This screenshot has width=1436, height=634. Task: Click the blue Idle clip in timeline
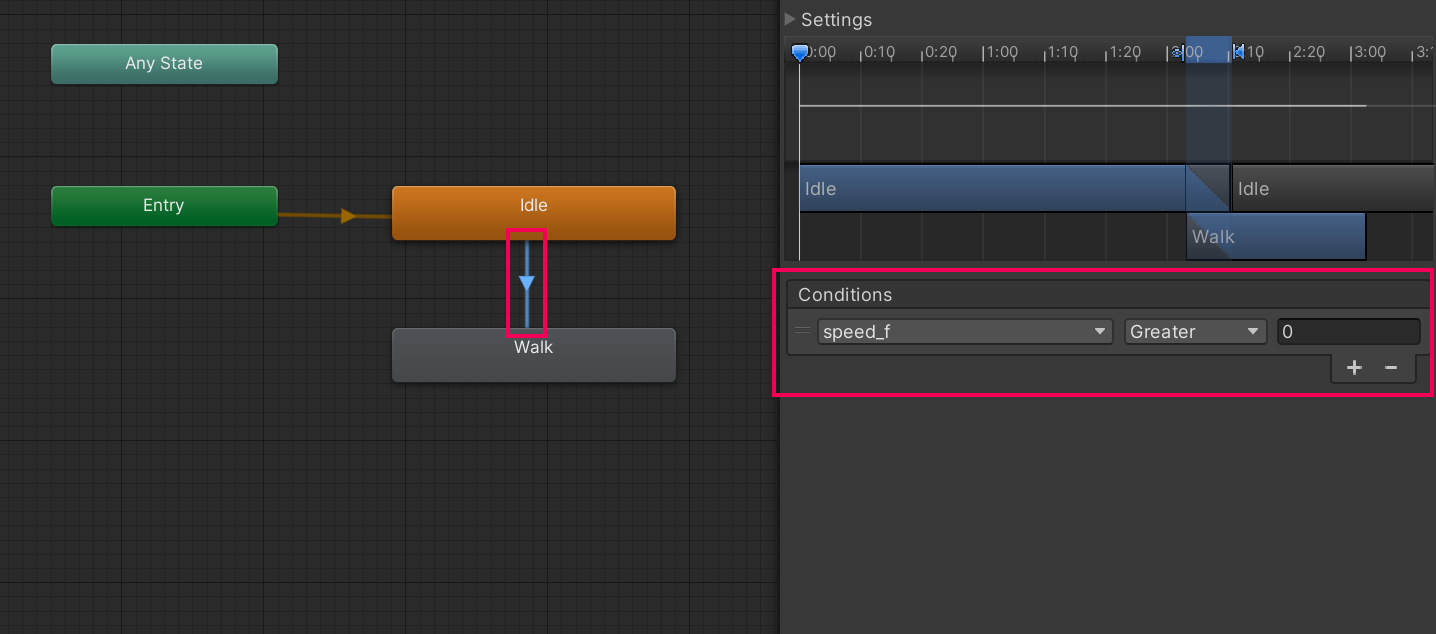click(x=990, y=189)
